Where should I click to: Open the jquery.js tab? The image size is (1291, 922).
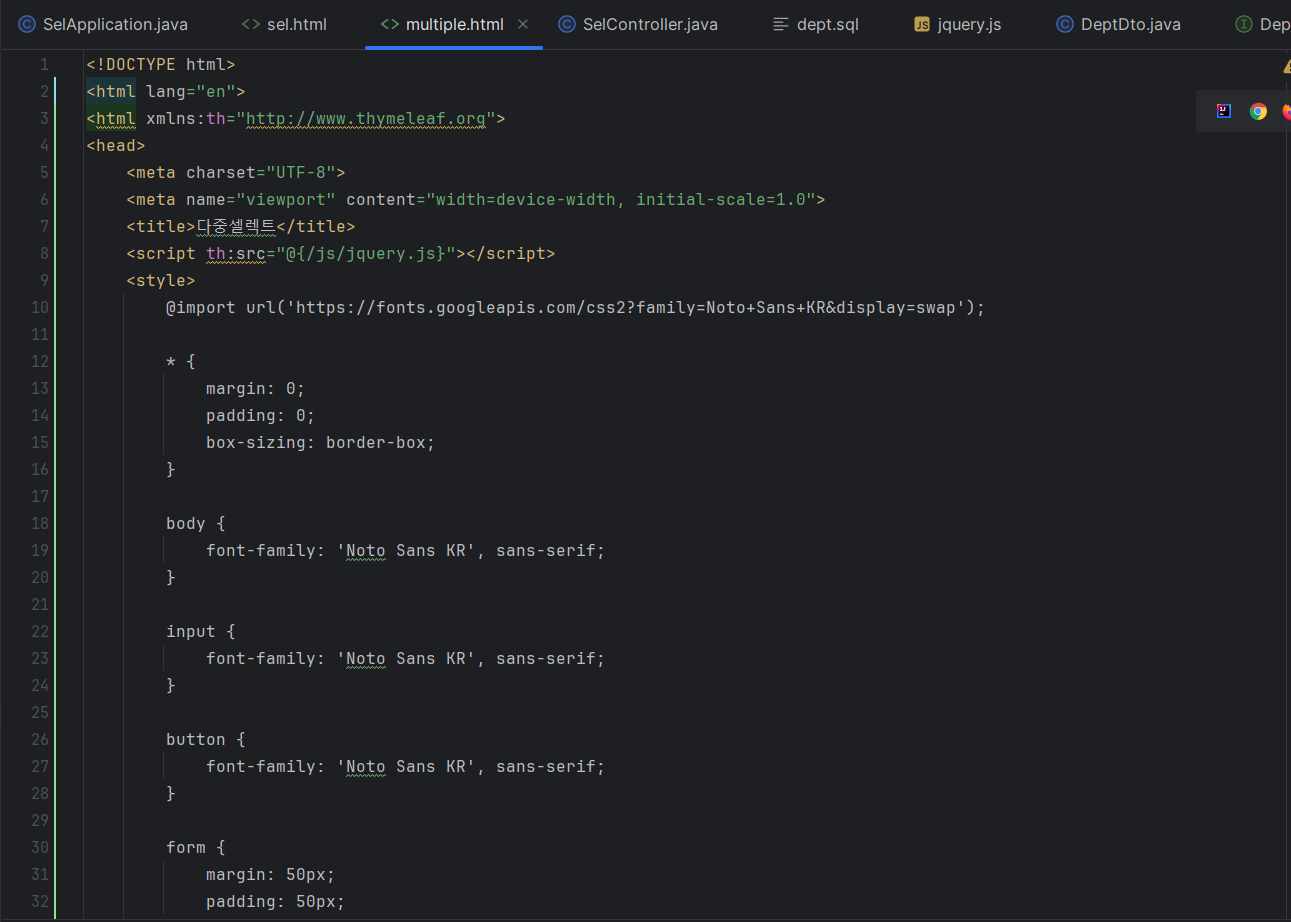pos(957,24)
